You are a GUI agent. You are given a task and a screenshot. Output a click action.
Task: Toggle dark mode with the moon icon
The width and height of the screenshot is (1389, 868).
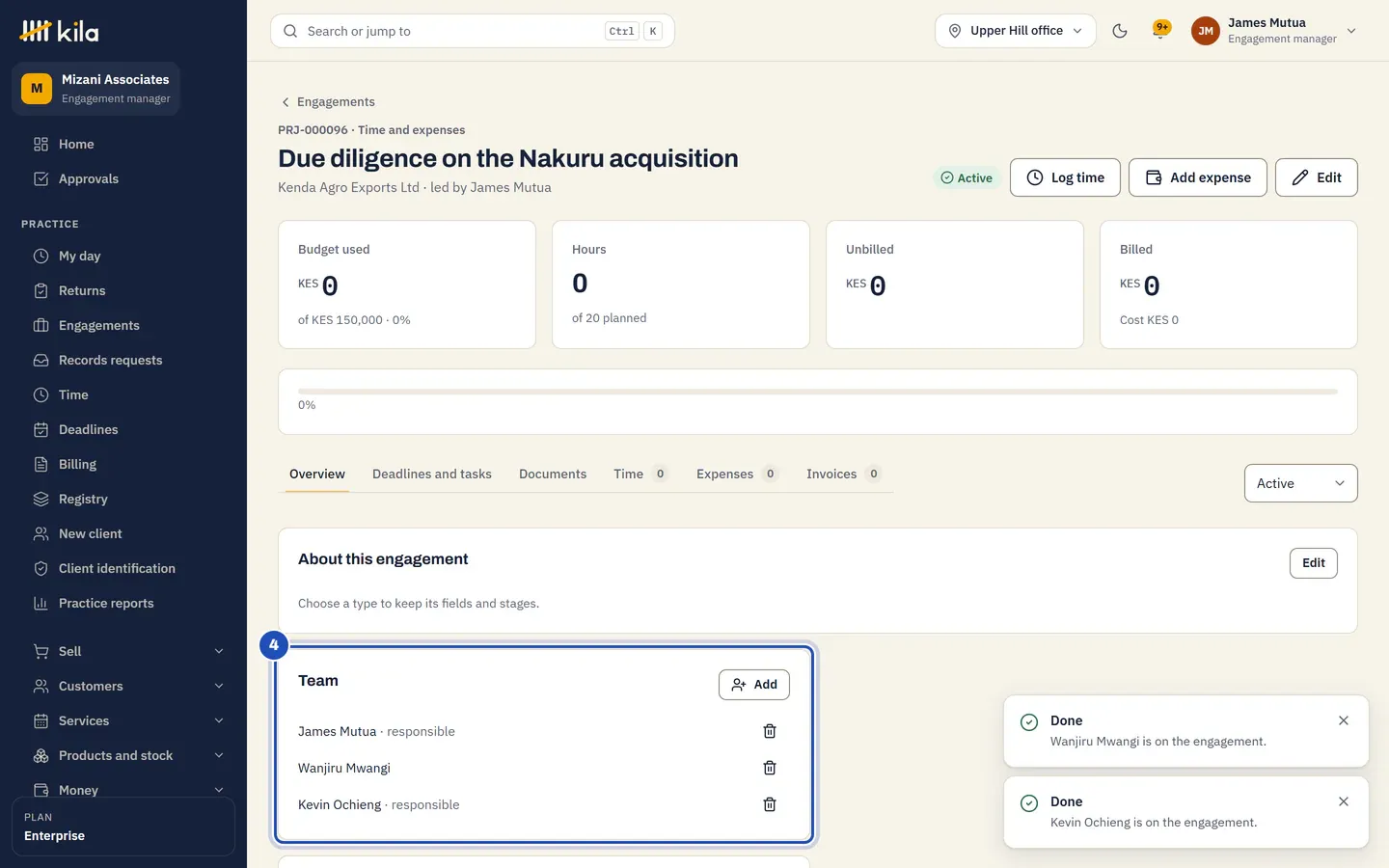click(1120, 31)
